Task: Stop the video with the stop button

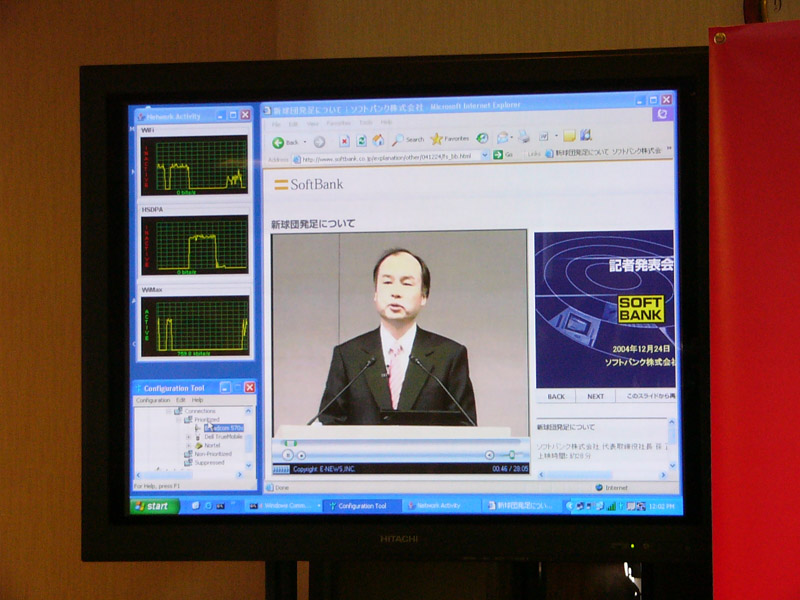Action: [302, 455]
